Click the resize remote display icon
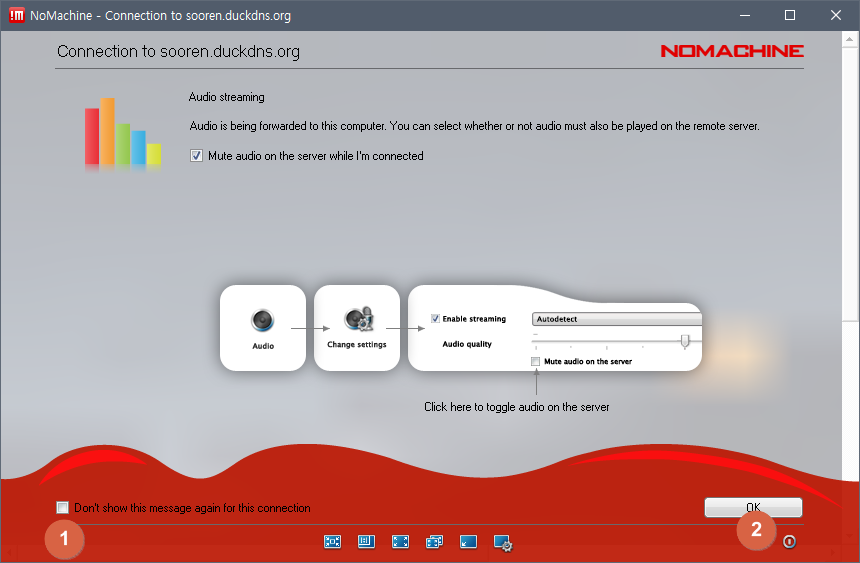This screenshot has height=563, width=860. coord(366,542)
